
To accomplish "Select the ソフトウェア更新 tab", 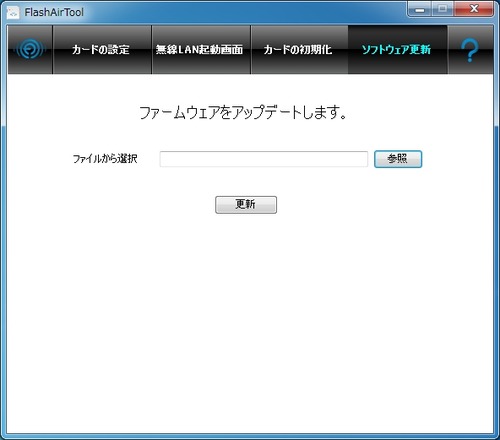I will tap(397, 50).
